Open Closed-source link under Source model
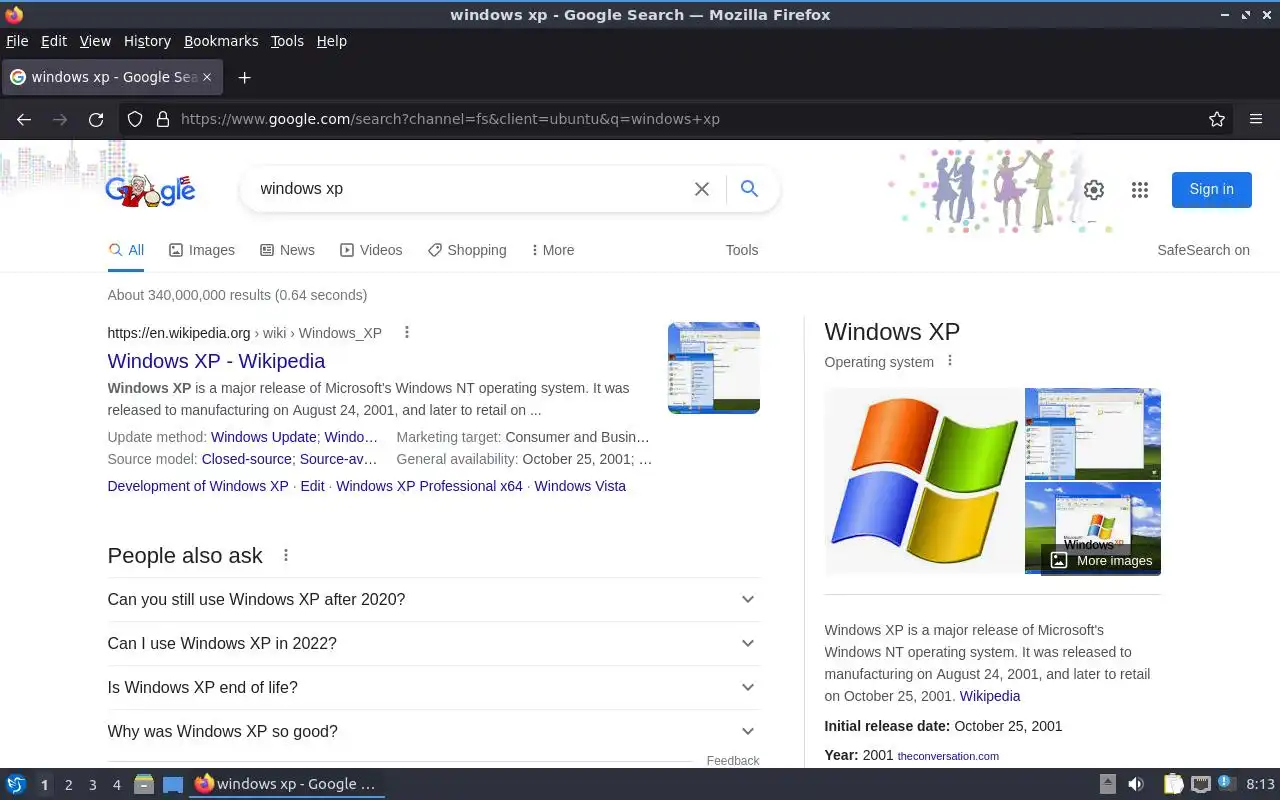The width and height of the screenshot is (1280, 800). click(246, 459)
